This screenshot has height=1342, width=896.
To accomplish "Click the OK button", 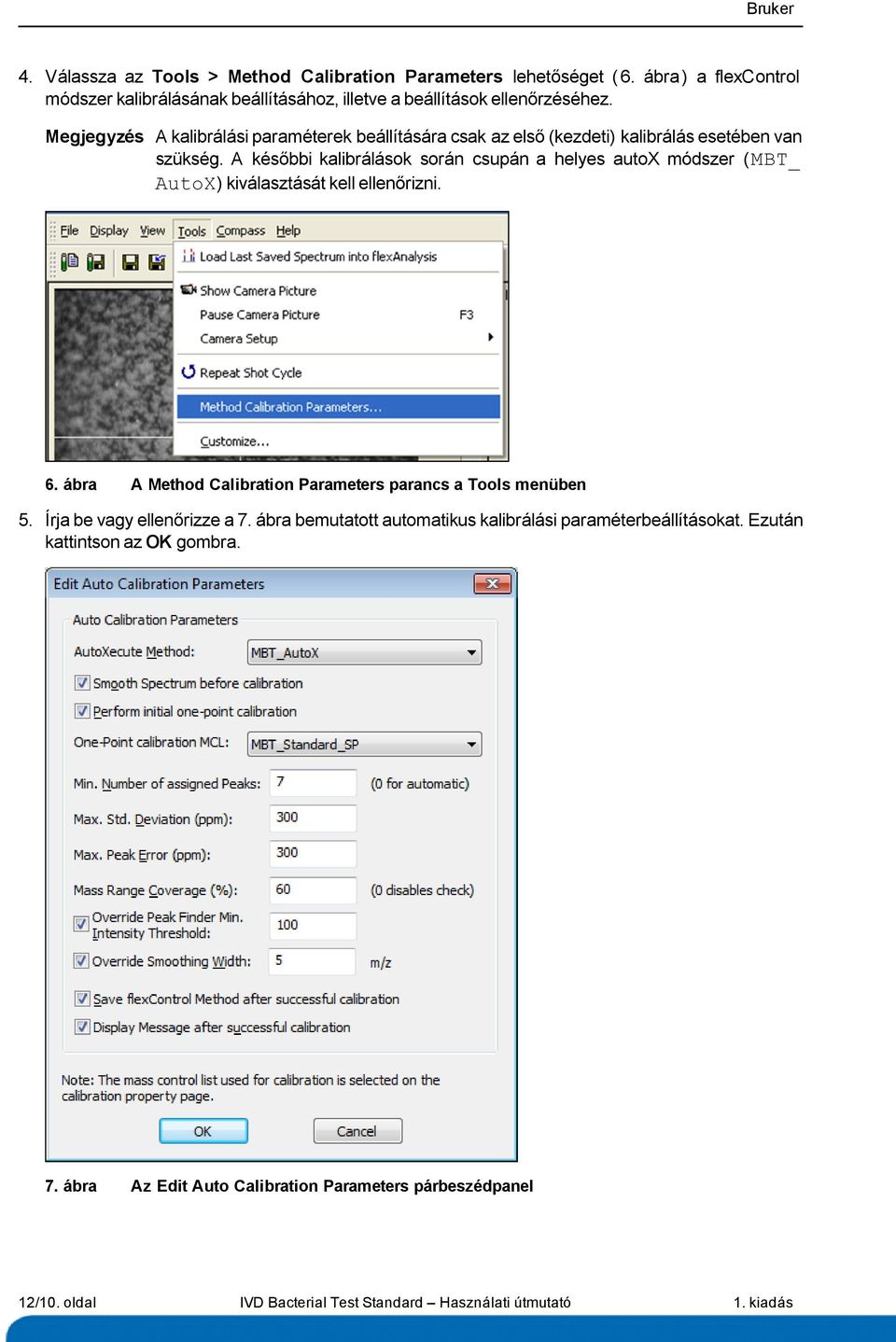I will click(x=203, y=1131).
